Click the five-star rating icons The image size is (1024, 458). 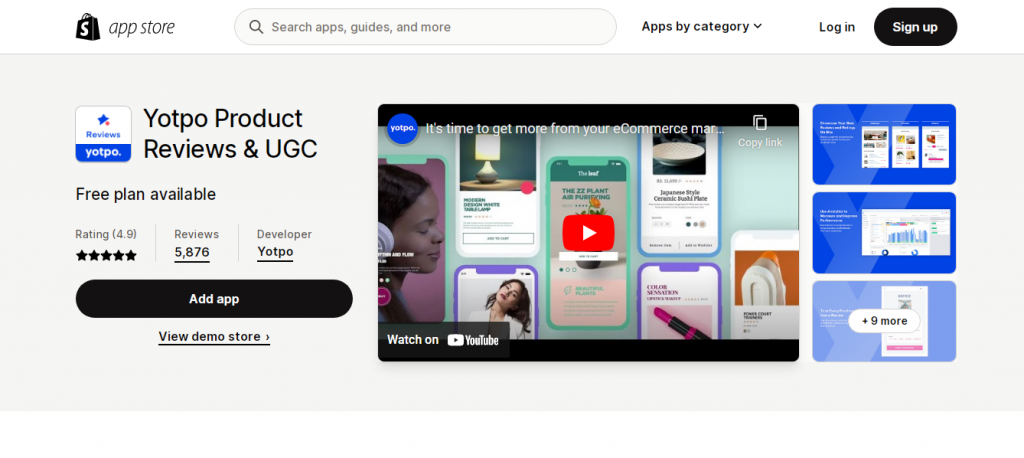(106, 255)
